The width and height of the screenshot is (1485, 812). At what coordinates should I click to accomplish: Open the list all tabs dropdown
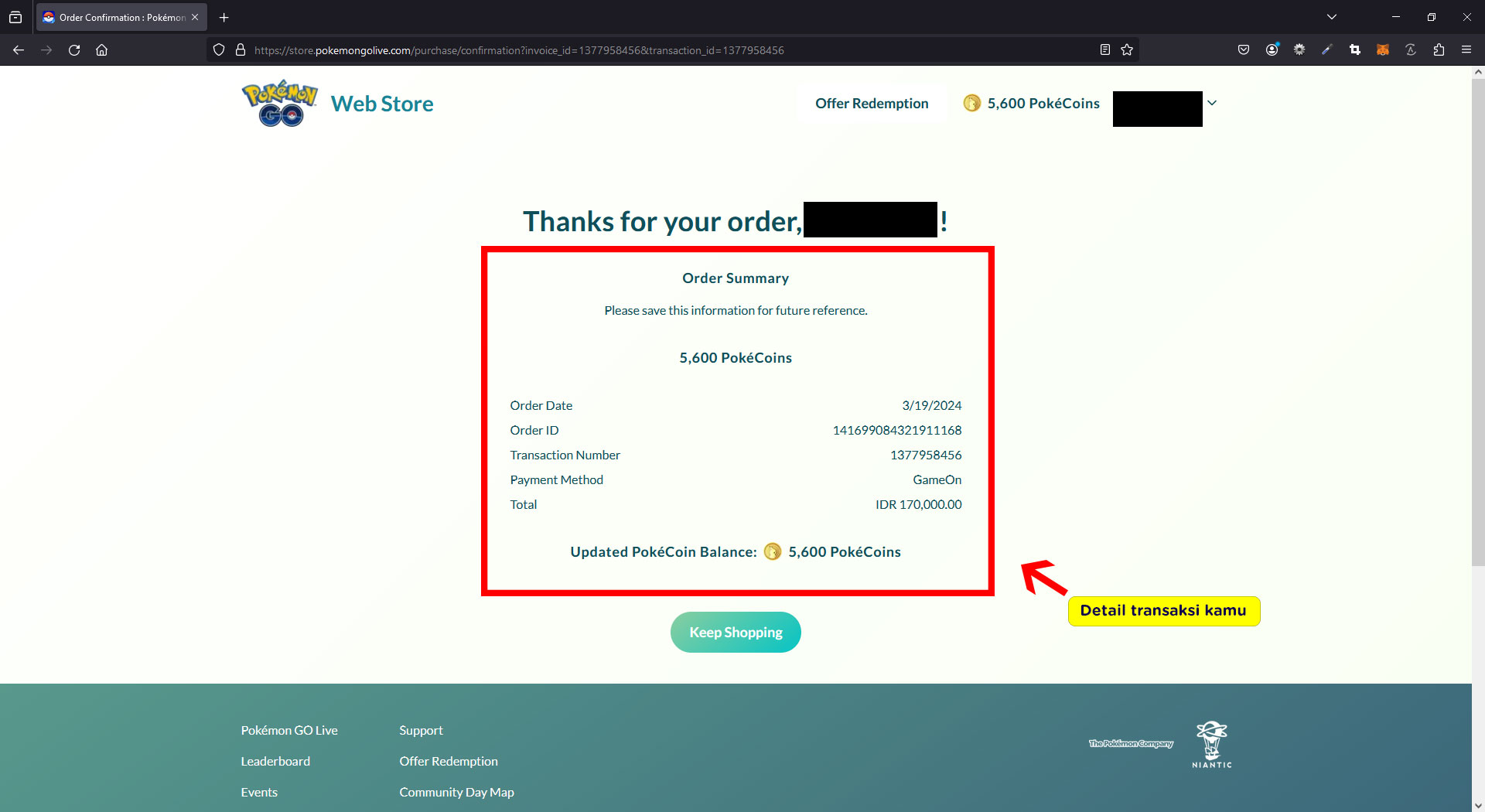click(x=1332, y=17)
